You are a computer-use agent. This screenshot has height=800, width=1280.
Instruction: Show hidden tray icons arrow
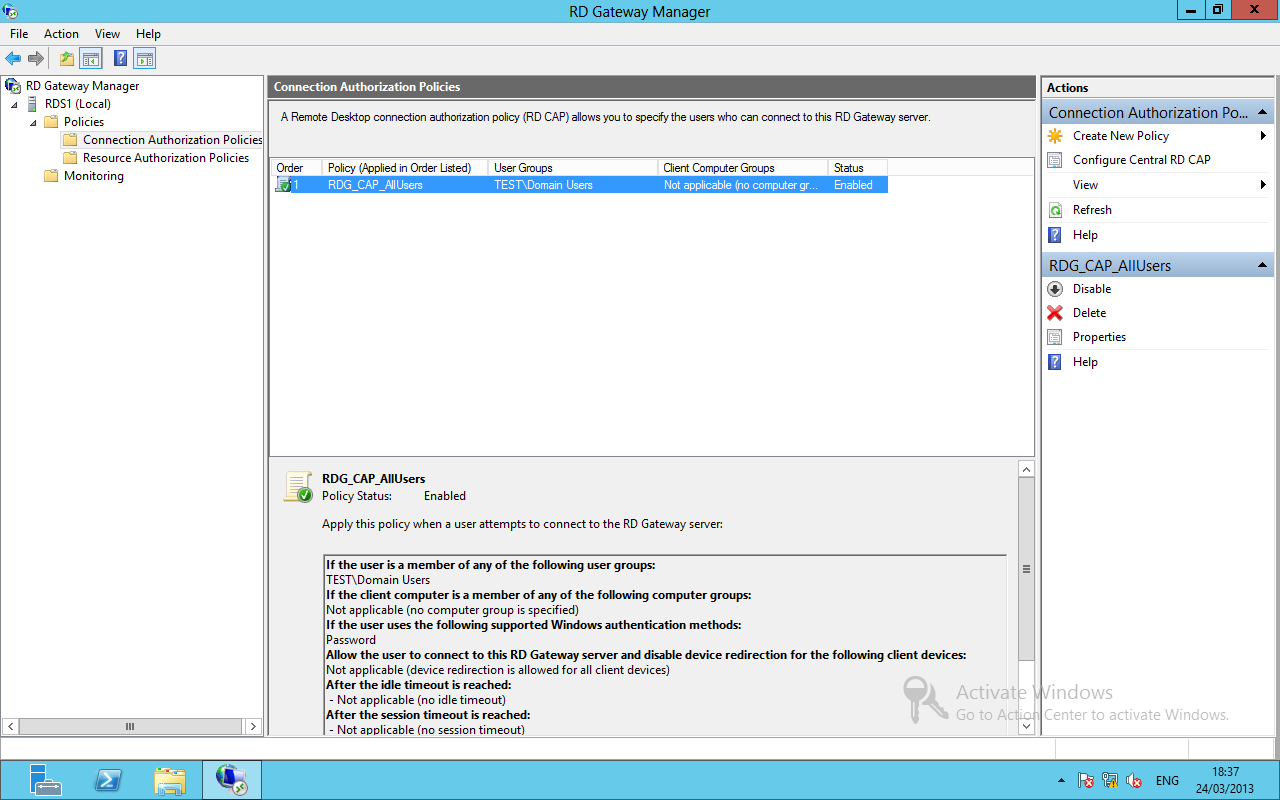coord(1061,781)
